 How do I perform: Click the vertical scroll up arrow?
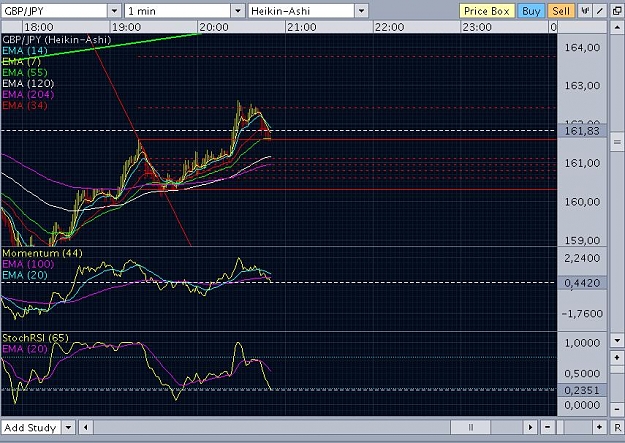click(x=617, y=28)
